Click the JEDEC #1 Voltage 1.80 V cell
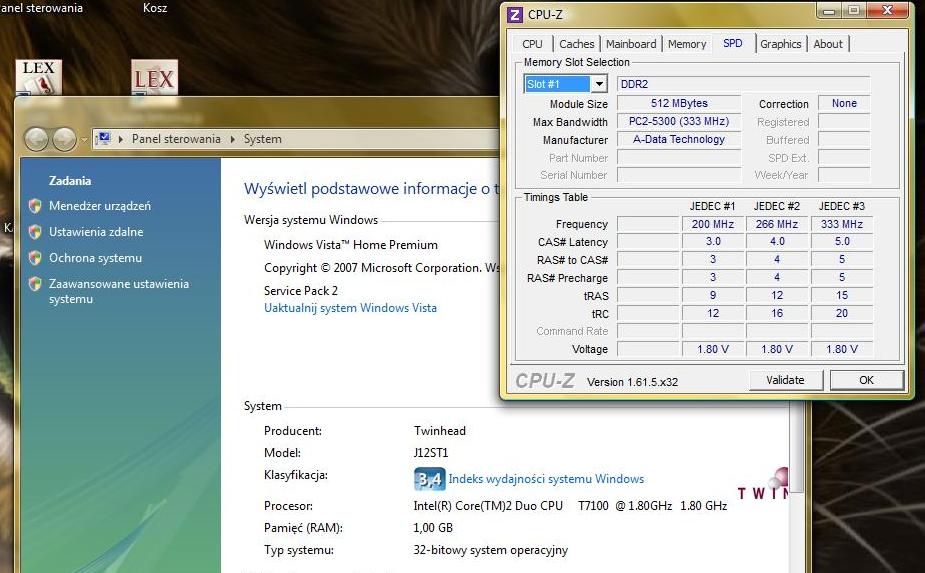 pyautogui.click(x=713, y=349)
